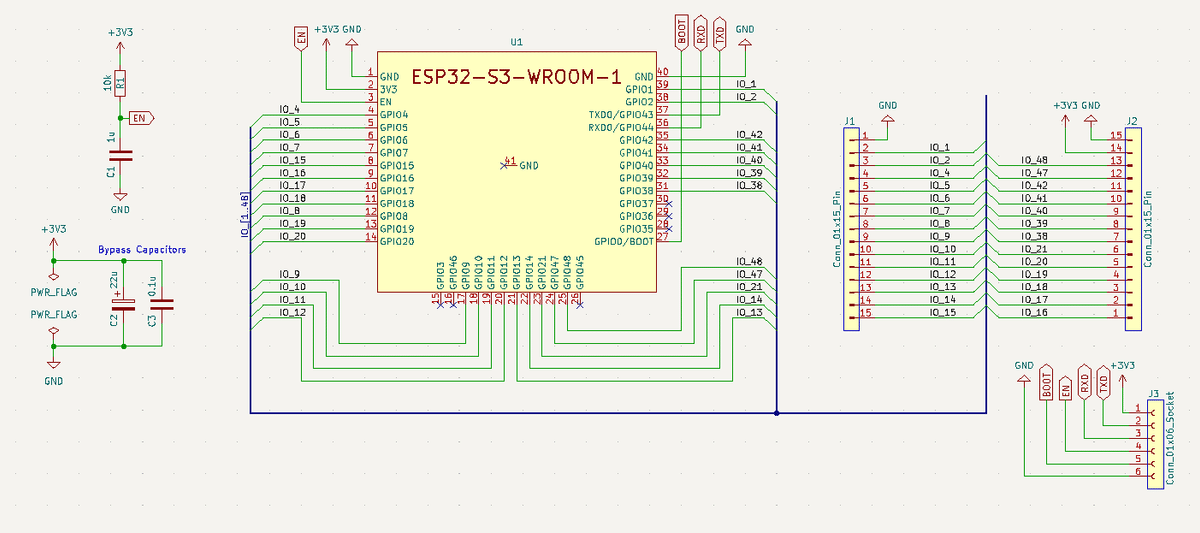Click the 10k value text of R1

pyautogui.click(x=107, y=82)
